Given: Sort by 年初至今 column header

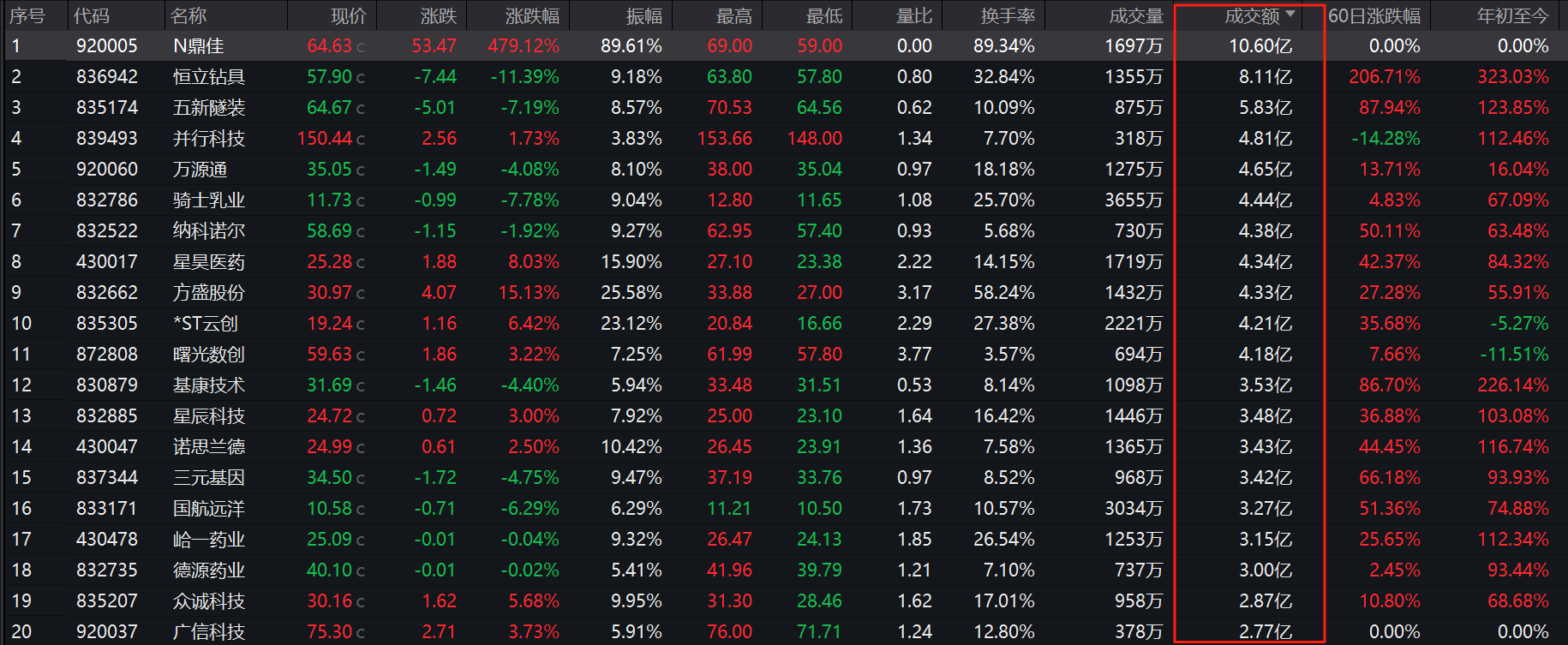Looking at the screenshot, I should [1513, 15].
